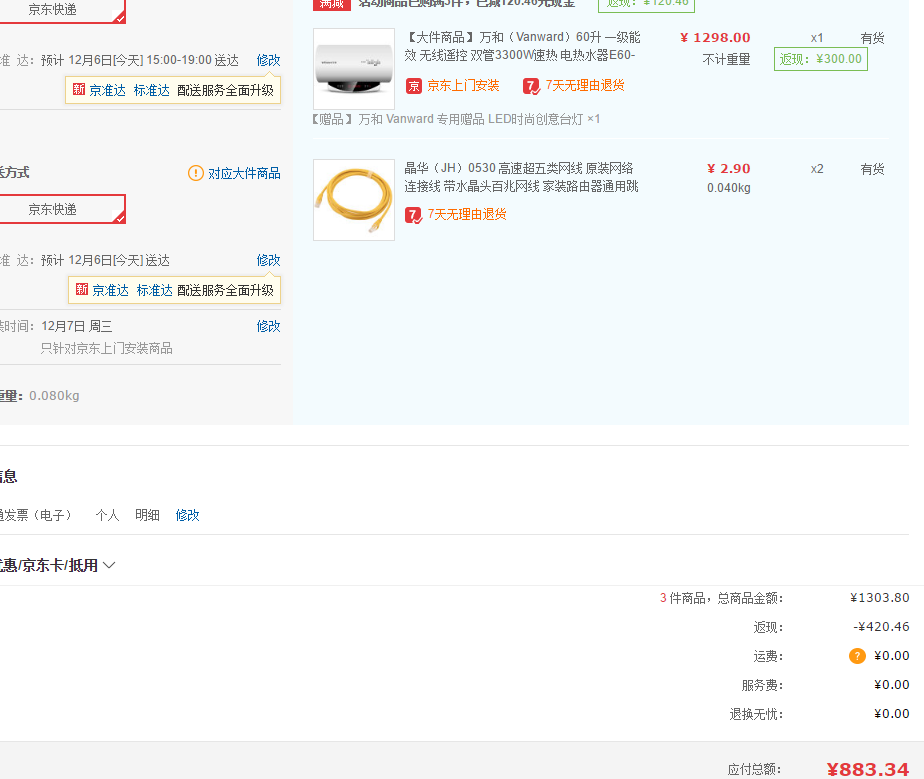Open the 晶华 JH 0530 network cable title

pos(521,177)
